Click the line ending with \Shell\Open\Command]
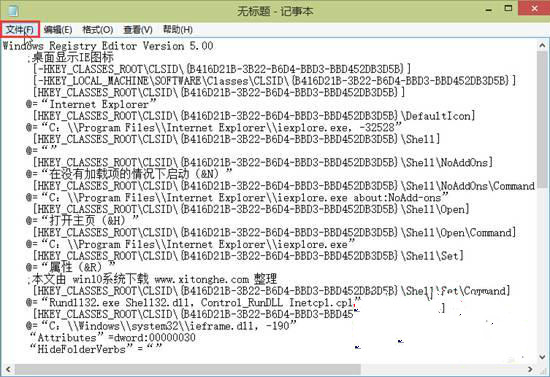This screenshot has width=550, height=377. (274, 233)
